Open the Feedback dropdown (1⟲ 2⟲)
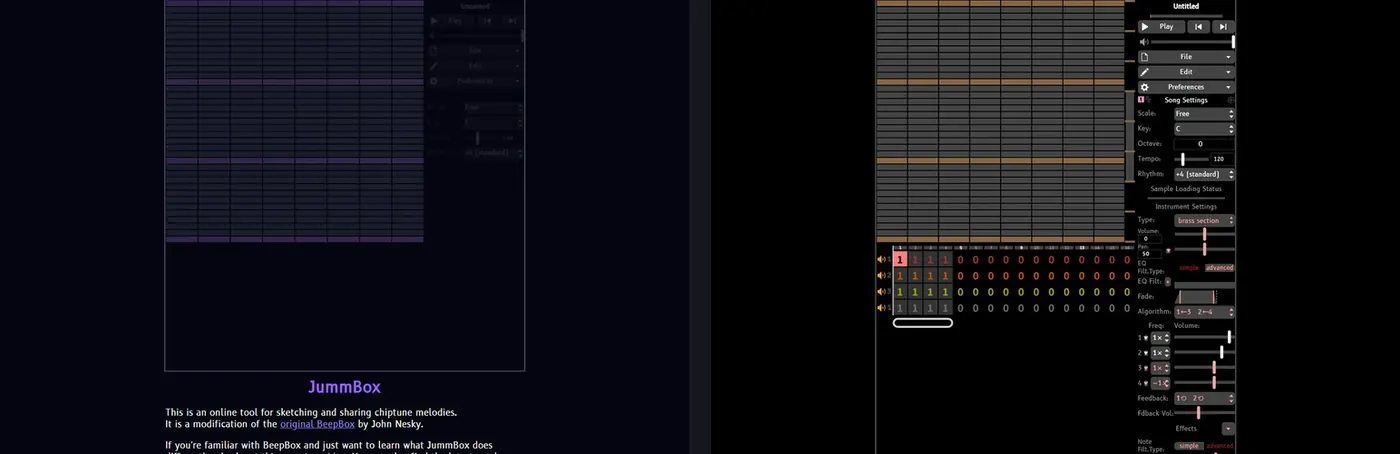 (x=1204, y=398)
